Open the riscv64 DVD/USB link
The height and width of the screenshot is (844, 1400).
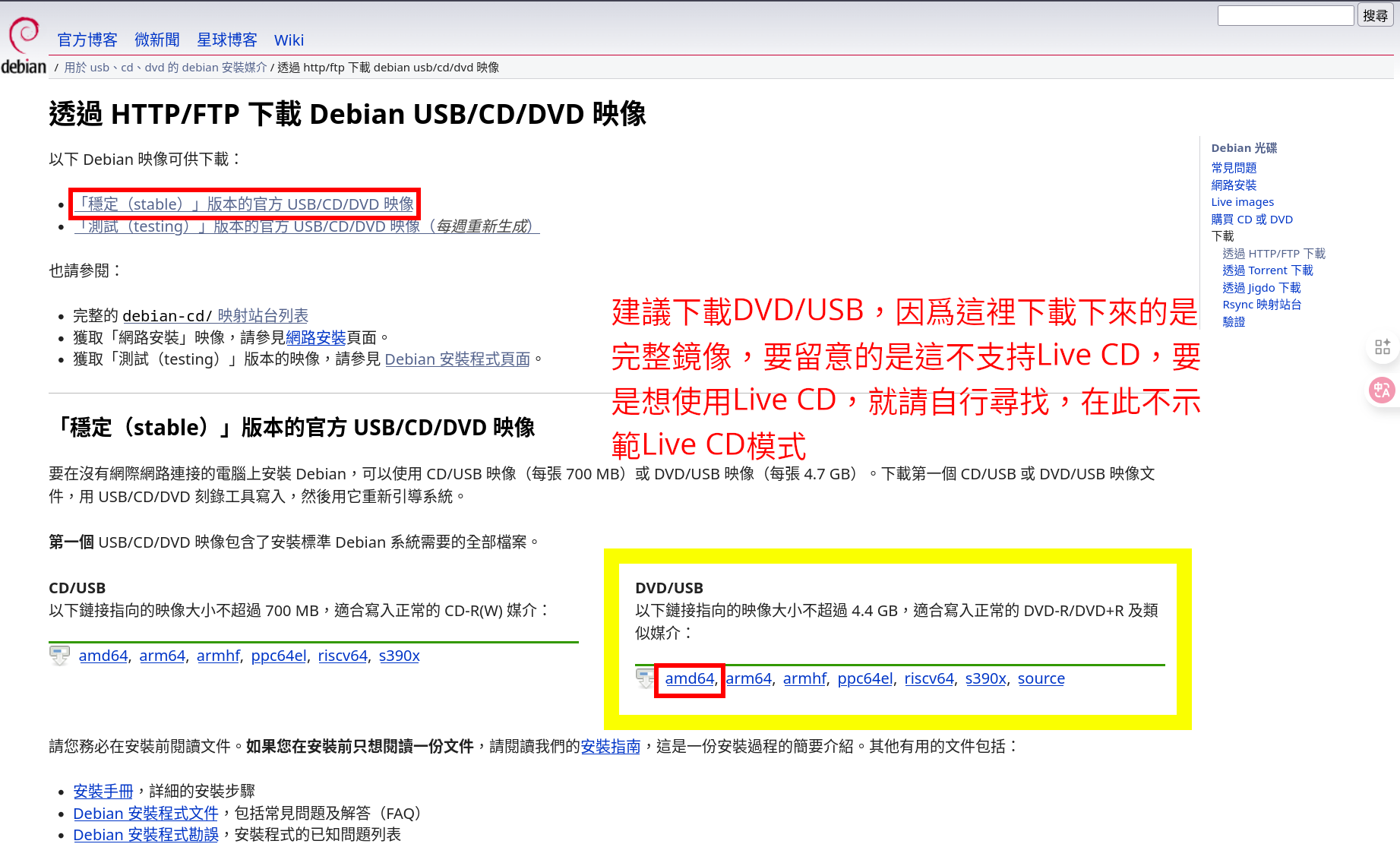[x=928, y=678]
